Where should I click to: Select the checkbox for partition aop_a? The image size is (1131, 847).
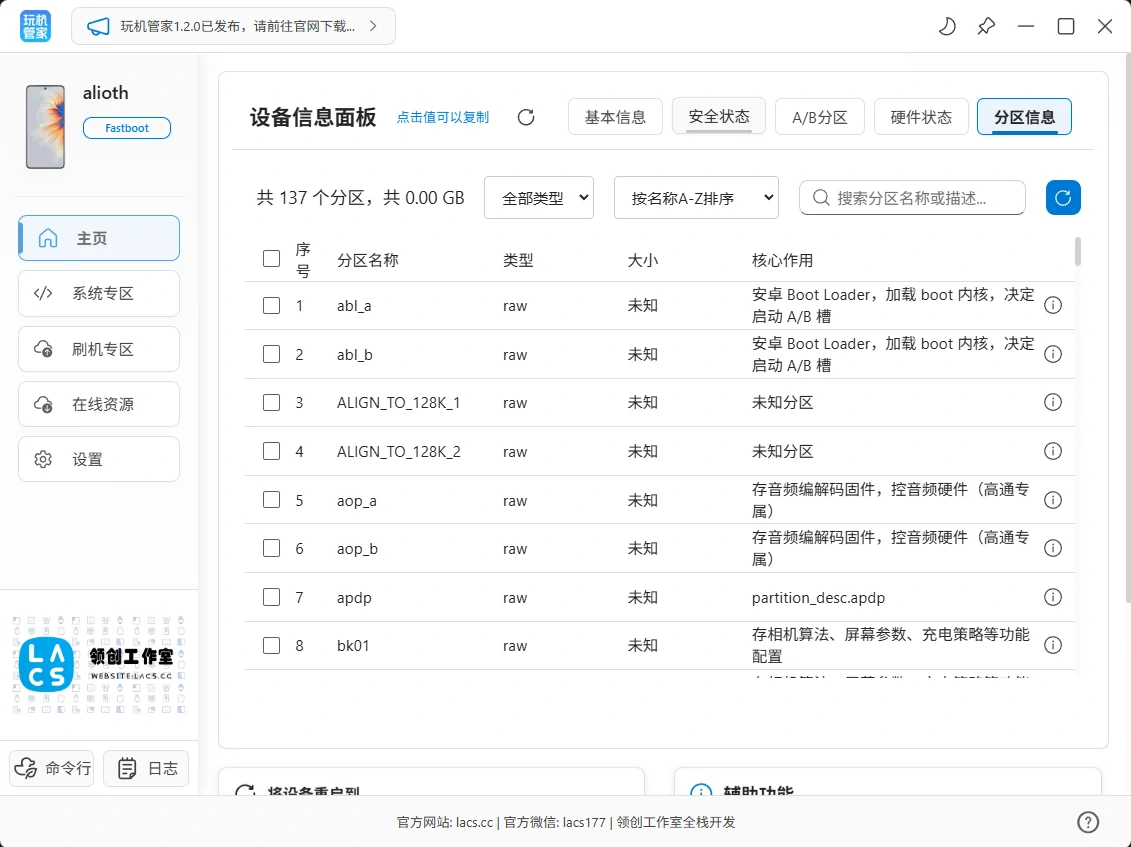271,500
